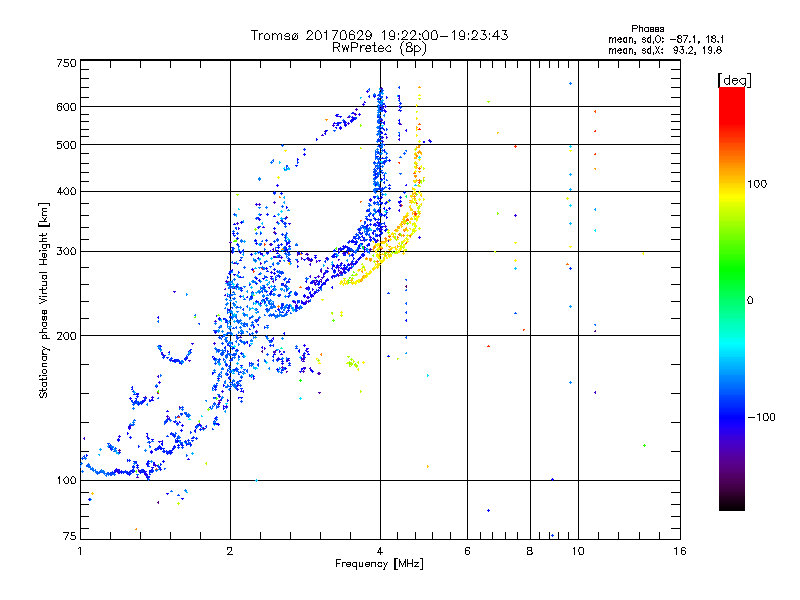Click the y-axis tick label '500'

point(66,145)
